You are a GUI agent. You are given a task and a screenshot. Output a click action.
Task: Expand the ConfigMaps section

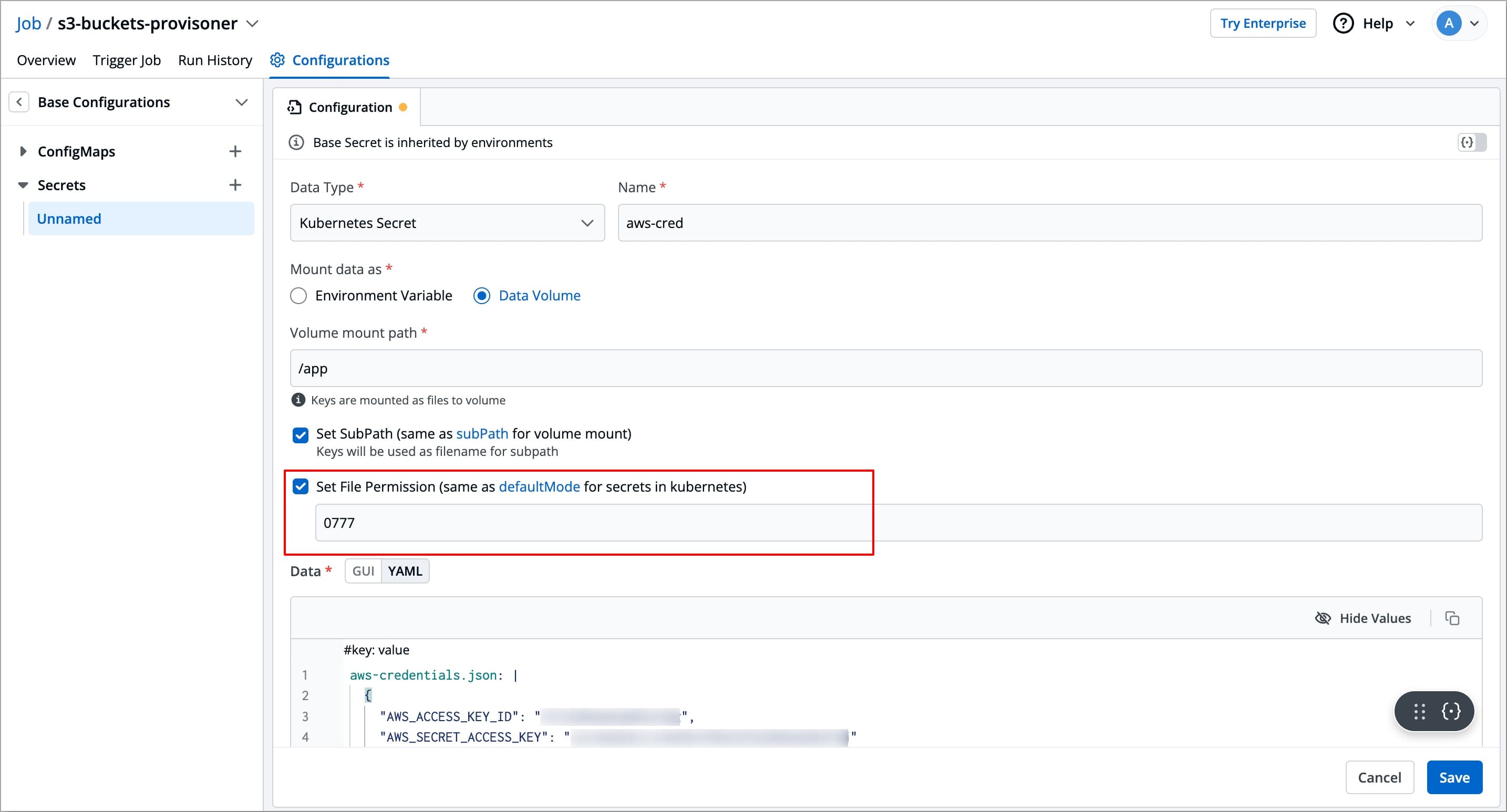[x=23, y=151]
